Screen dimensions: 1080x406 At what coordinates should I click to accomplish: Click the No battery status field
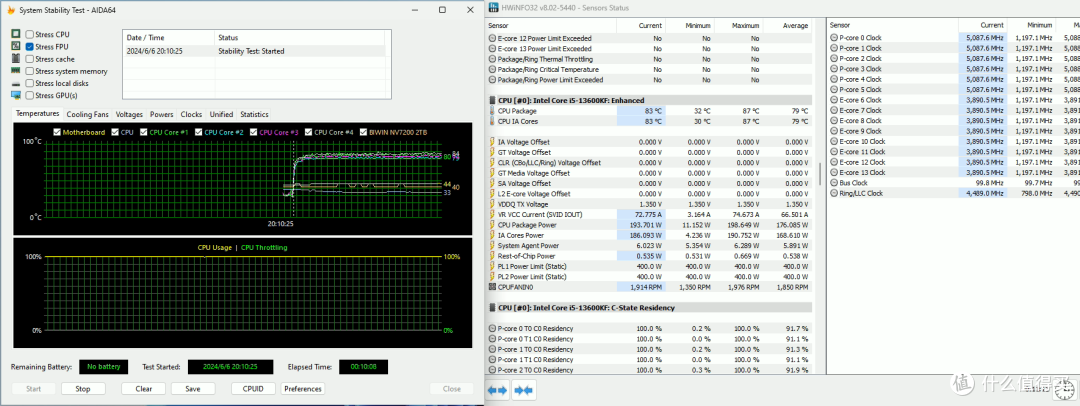[103, 367]
